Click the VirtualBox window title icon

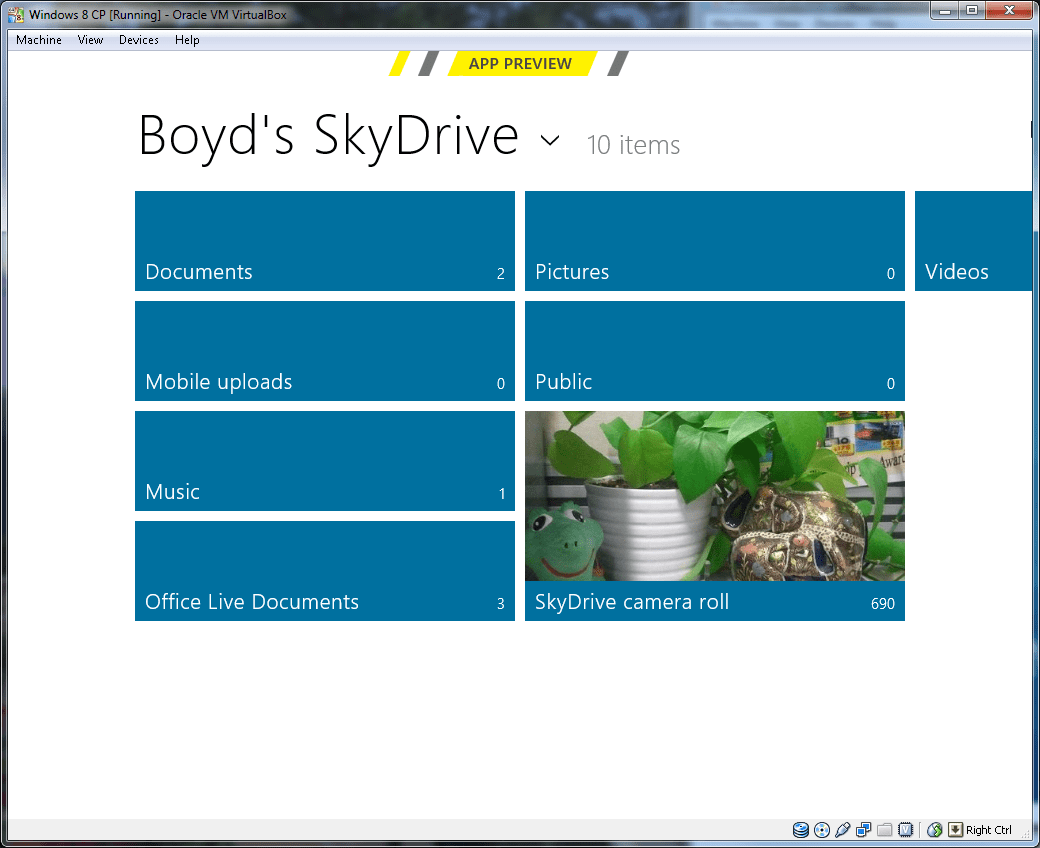(x=16, y=14)
